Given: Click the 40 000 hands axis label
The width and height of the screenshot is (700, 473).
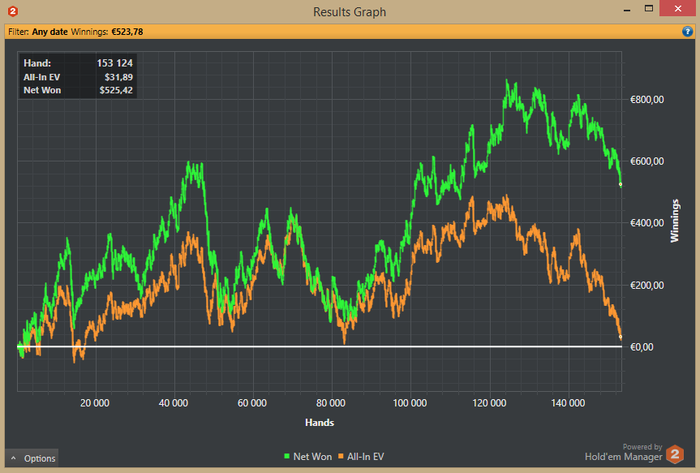Looking at the screenshot, I should pyautogui.click(x=173, y=403).
